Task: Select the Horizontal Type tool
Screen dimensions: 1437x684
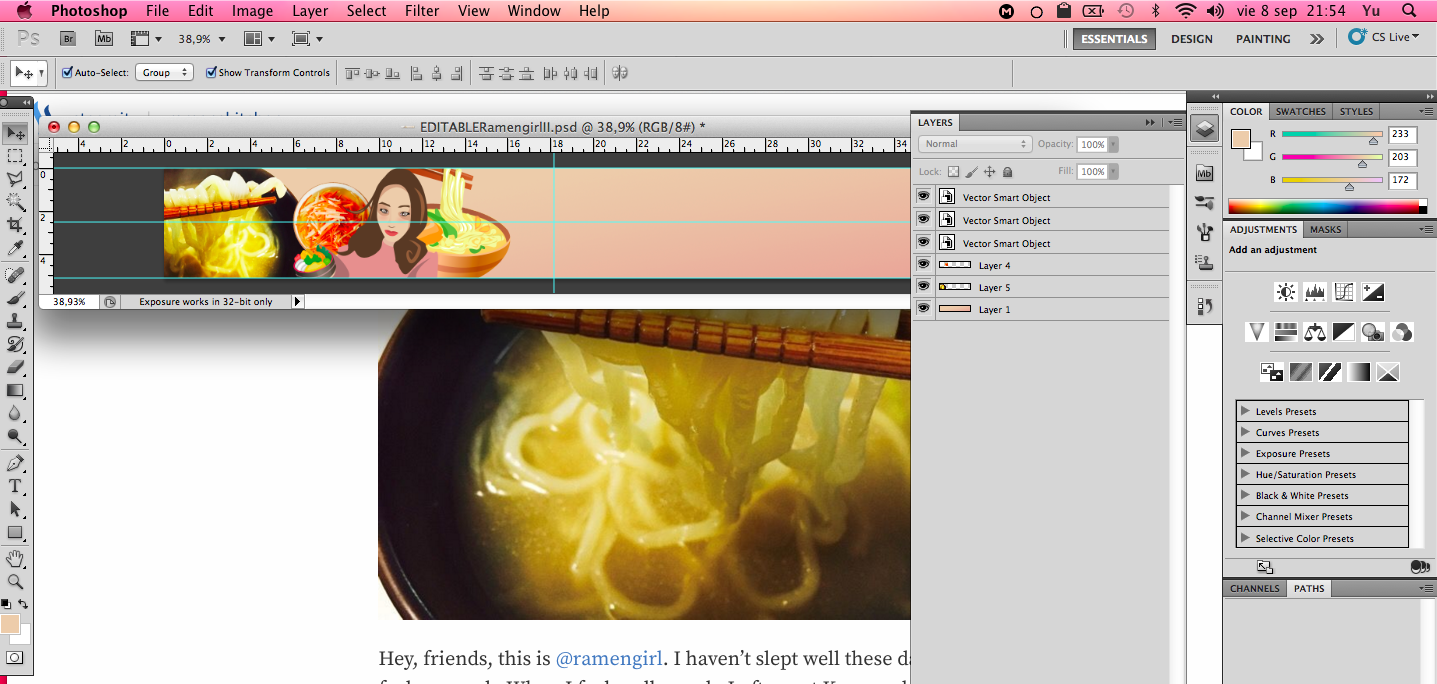Action: click(15, 487)
